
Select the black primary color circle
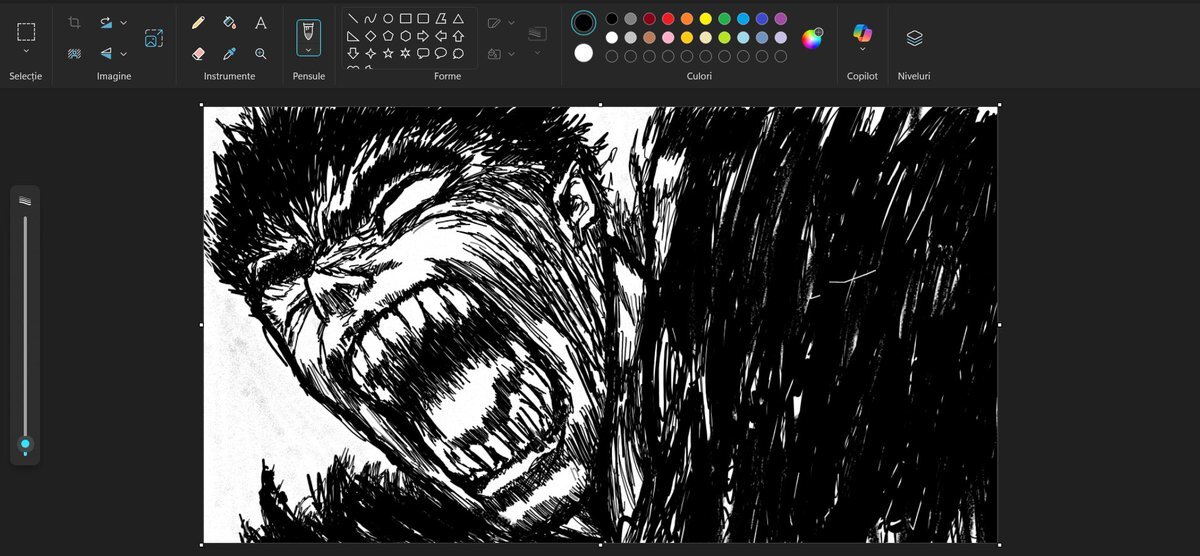click(x=583, y=22)
